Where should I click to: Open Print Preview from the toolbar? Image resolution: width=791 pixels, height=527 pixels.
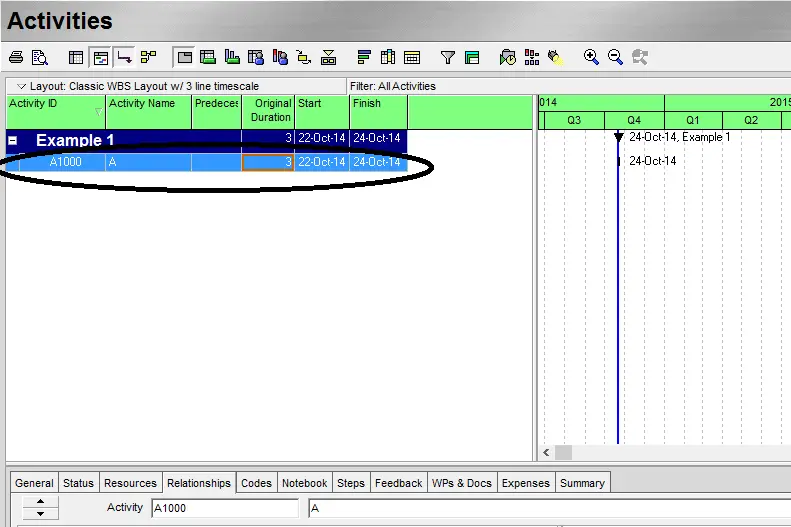[x=39, y=57]
